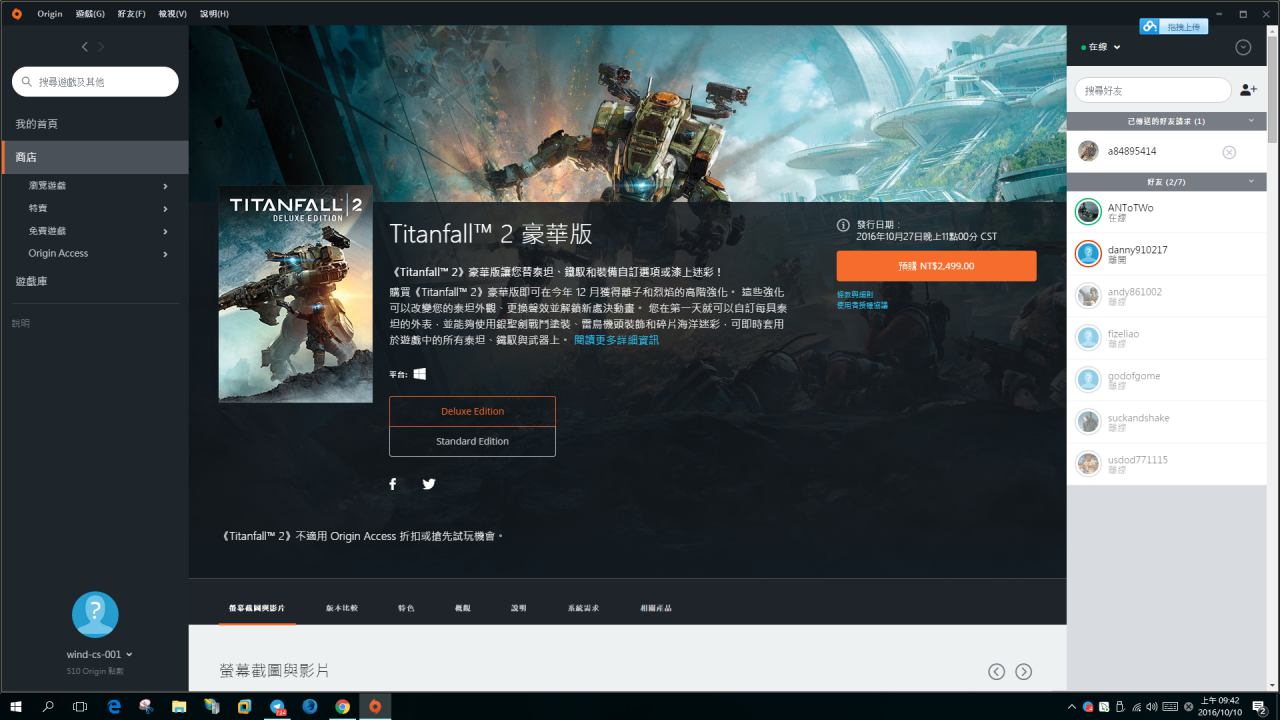Open Windows taskbar search
Viewport: 1280px width, 720px height.
click(48, 707)
